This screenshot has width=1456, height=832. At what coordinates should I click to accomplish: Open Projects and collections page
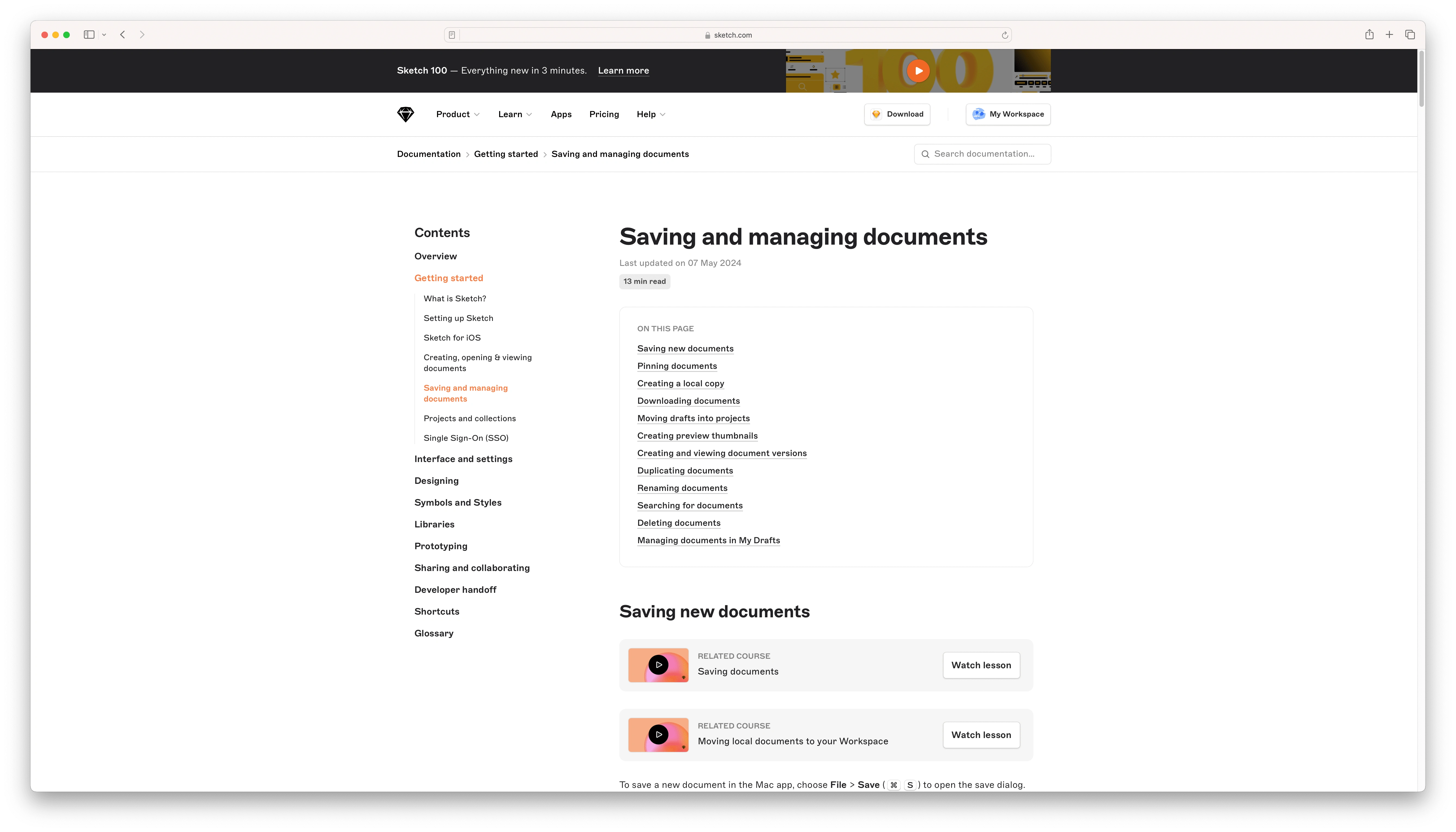click(470, 419)
